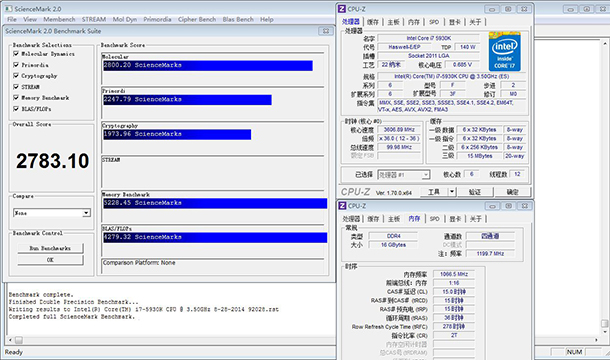610x360 pixels.
Task: Open the Membench menu
Action: [59, 19]
